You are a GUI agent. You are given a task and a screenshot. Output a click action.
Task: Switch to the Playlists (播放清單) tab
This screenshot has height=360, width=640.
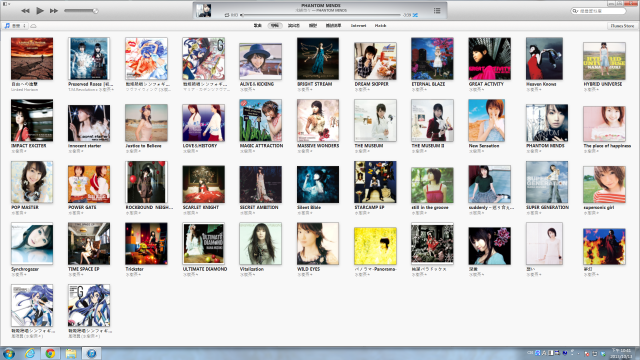(x=333, y=26)
